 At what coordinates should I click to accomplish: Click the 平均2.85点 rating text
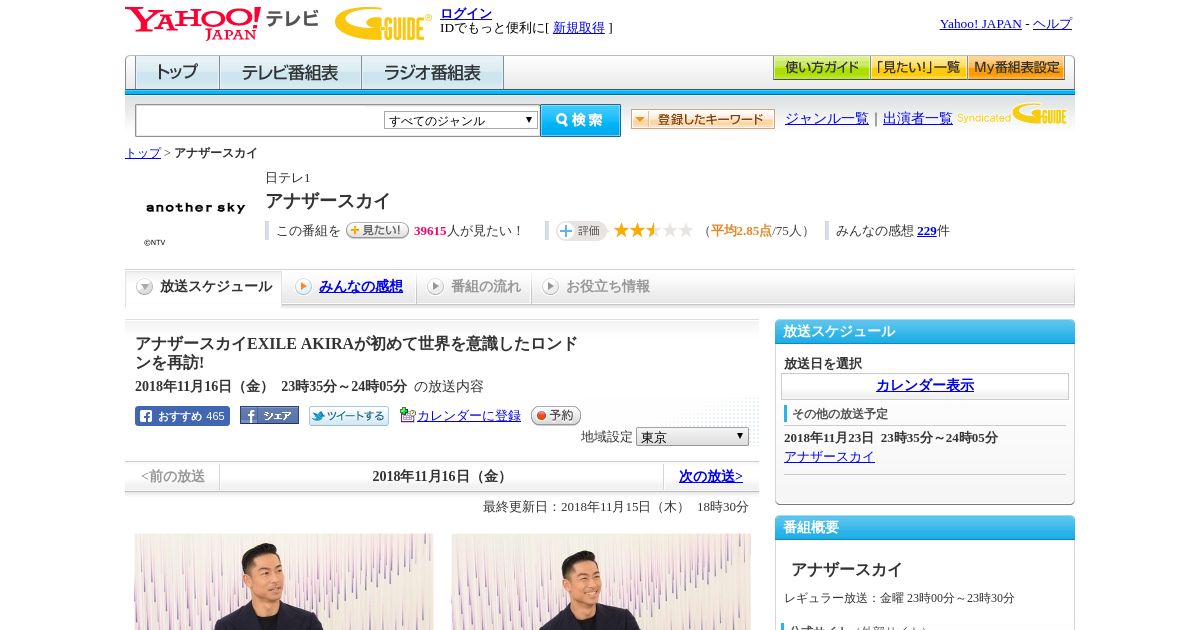(741, 231)
